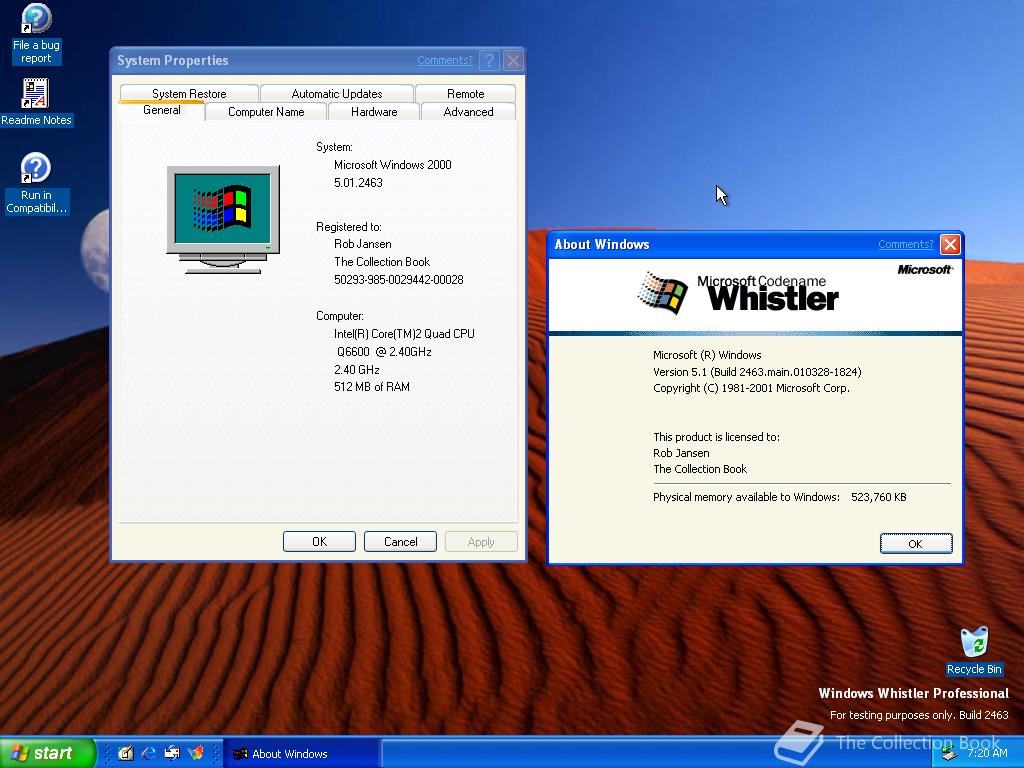Click OK in System Properties
Viewport: 1024px width, 768px height.
[319, 541]
